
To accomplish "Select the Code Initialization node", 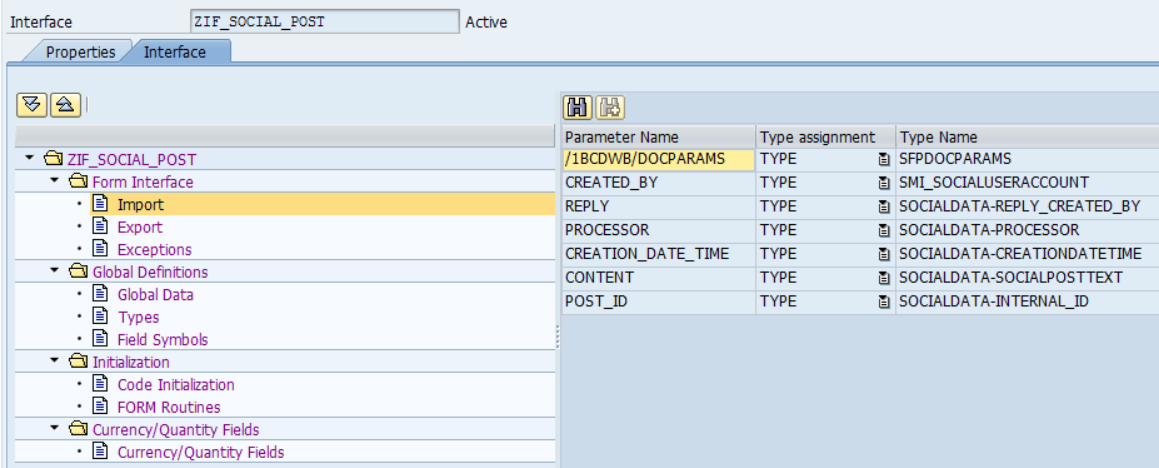I will coord(176,384).
